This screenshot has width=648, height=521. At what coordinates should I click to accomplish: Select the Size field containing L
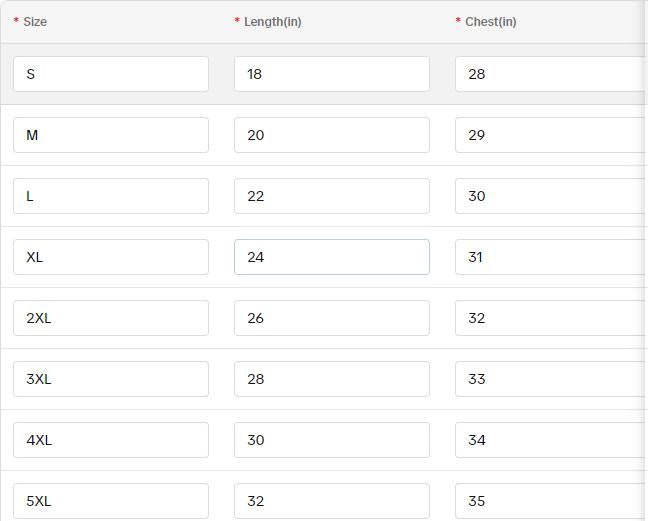pyautogui.click(x=110, y=196)
